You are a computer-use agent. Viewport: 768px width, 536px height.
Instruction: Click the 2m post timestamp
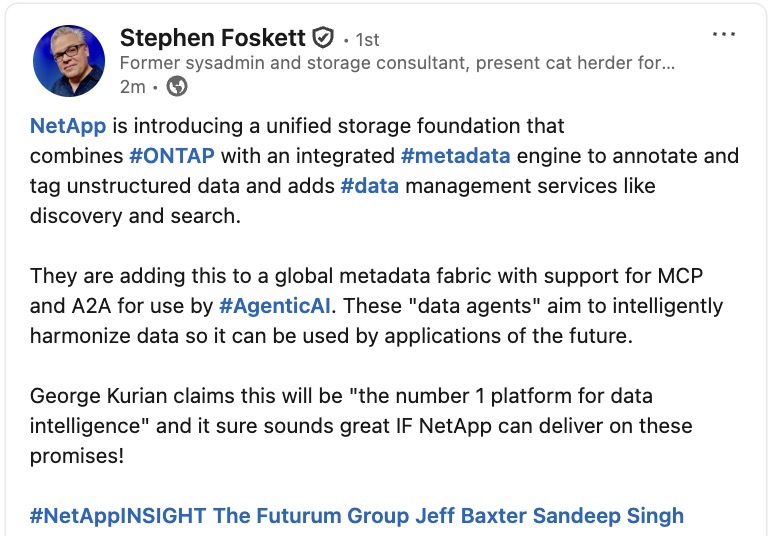click(132, 87)
